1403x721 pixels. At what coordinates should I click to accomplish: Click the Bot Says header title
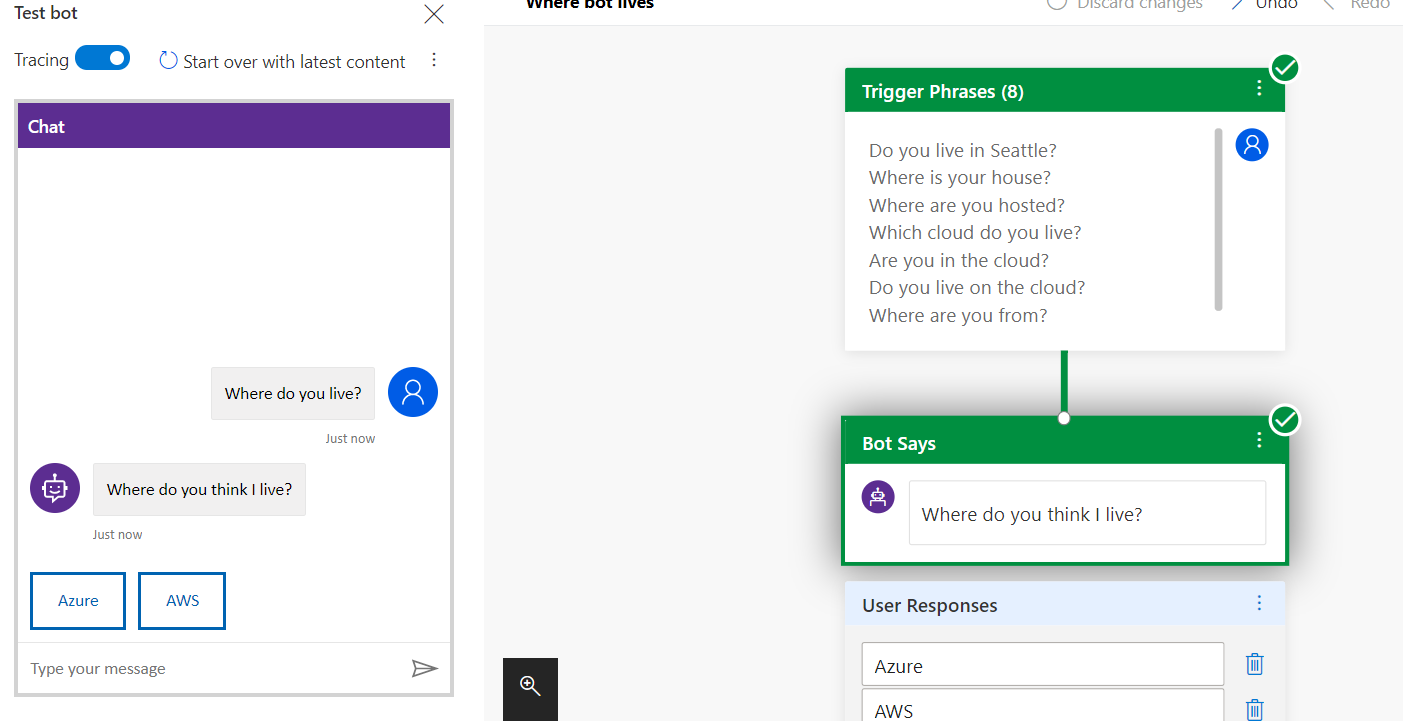899,443
